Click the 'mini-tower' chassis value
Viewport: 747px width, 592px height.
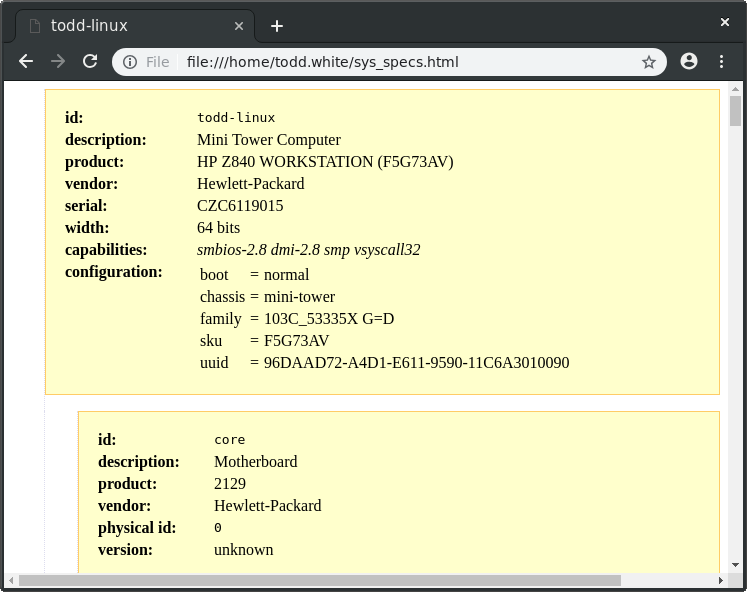click(299, 297)
